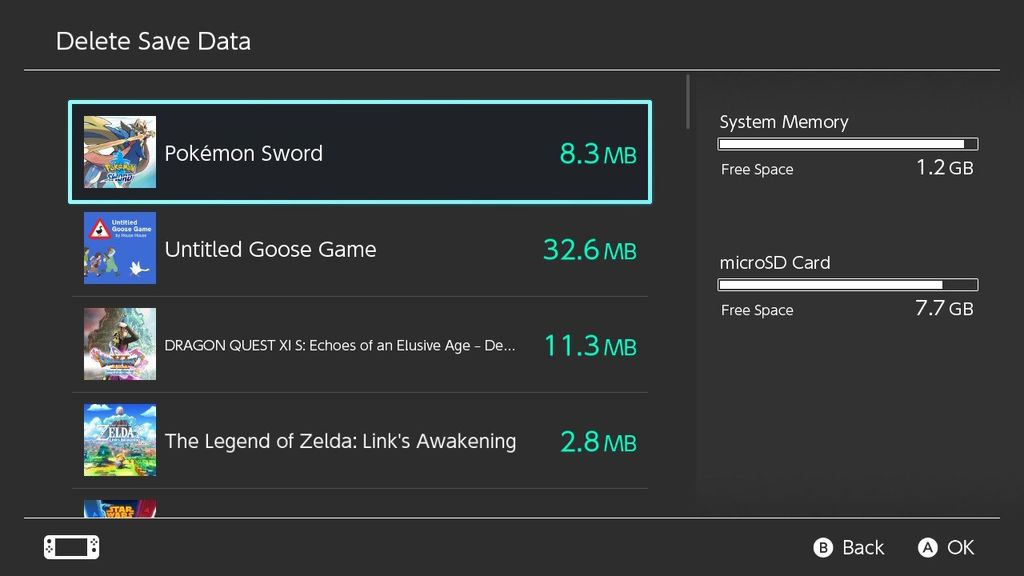Click the System Memory usage bar
Viewport: 1024px width, 576px height.
848,144
